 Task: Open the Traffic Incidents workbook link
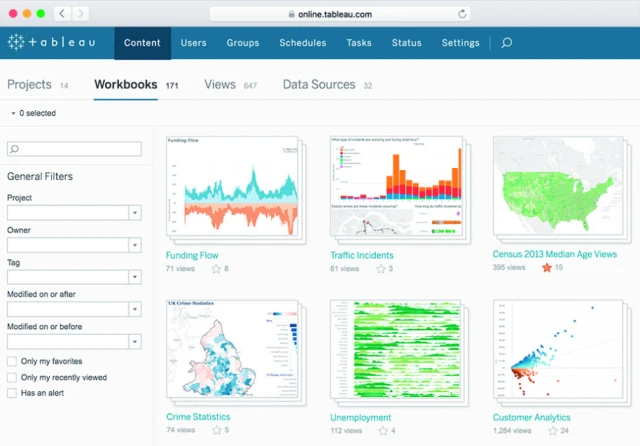coord(362,255)
